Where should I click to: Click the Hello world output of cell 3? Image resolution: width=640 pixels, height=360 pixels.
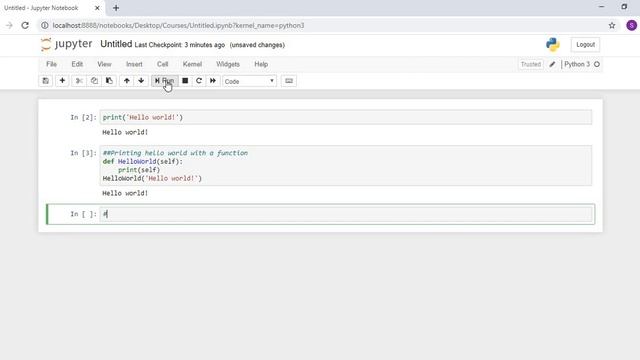pos(125,193)
